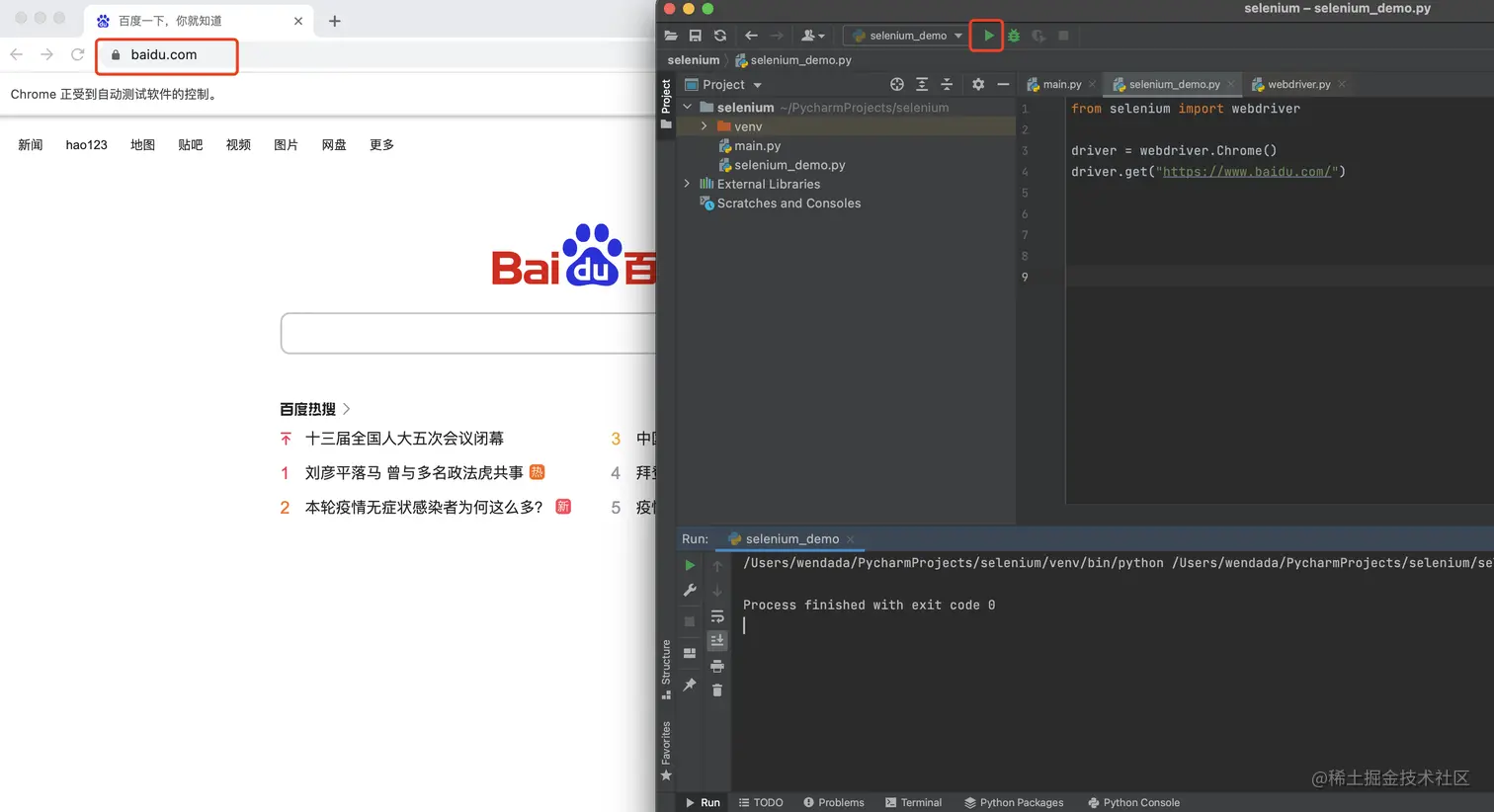Open TODO tool window bottom tab
This screenshot has height=812, width=1494.
(x=761, y=803)
